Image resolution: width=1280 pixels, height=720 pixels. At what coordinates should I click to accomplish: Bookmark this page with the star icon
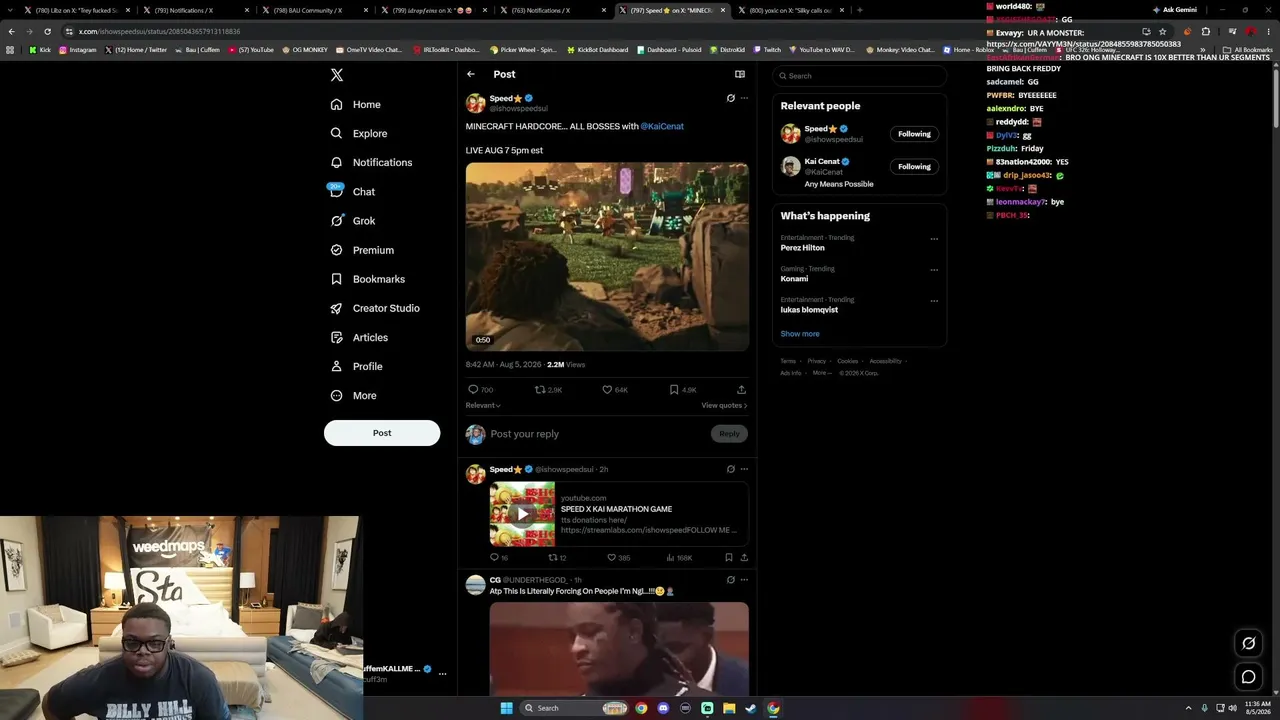click(1162, 31)
